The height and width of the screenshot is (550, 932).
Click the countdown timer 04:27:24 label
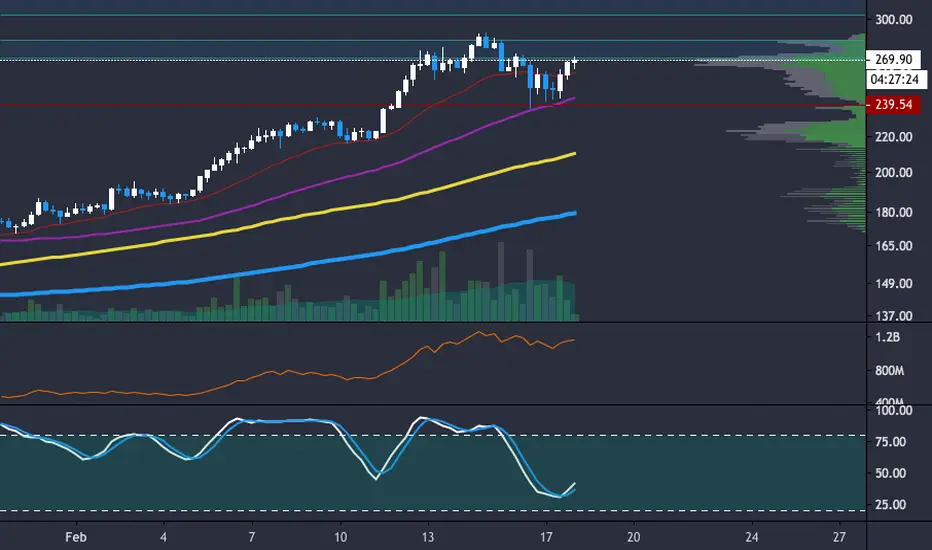895,79
